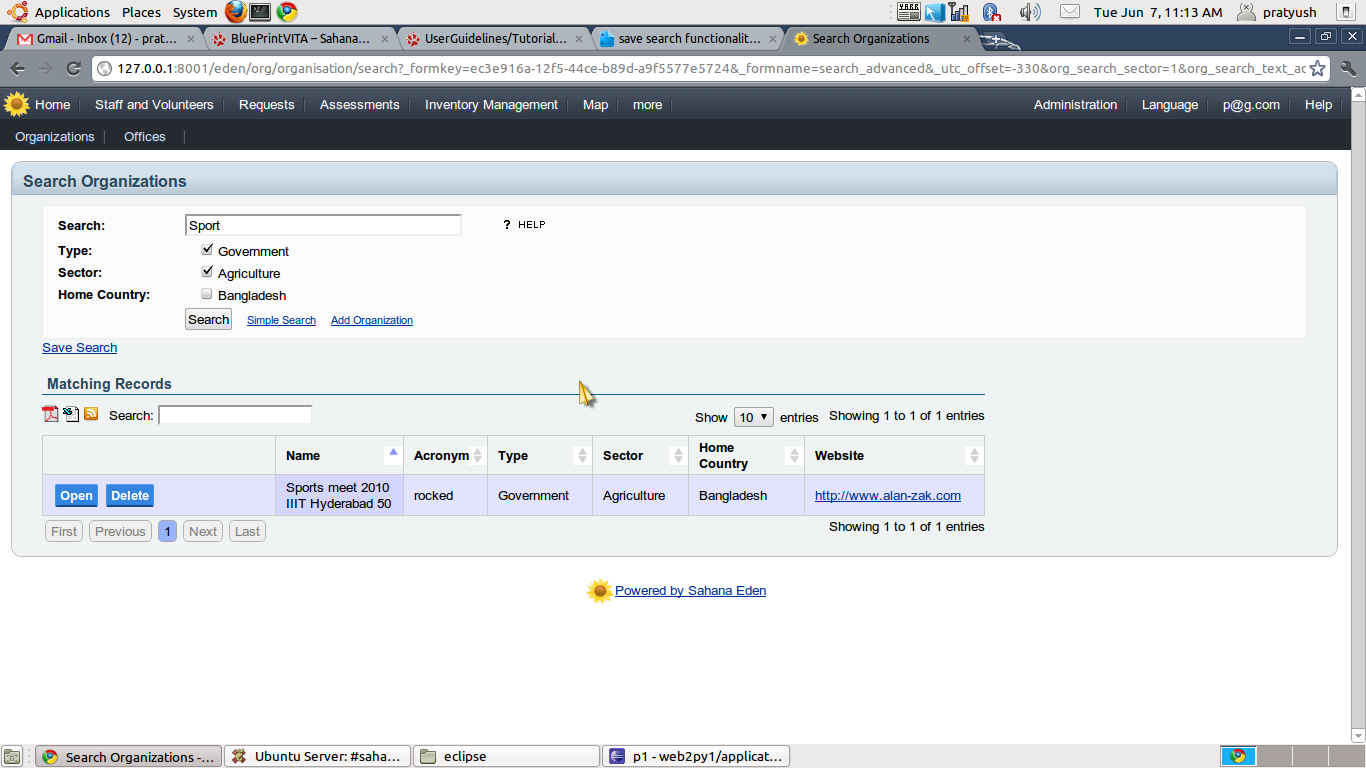
Task: Open the Show entries count dropdown
Action: pos(753,417)
